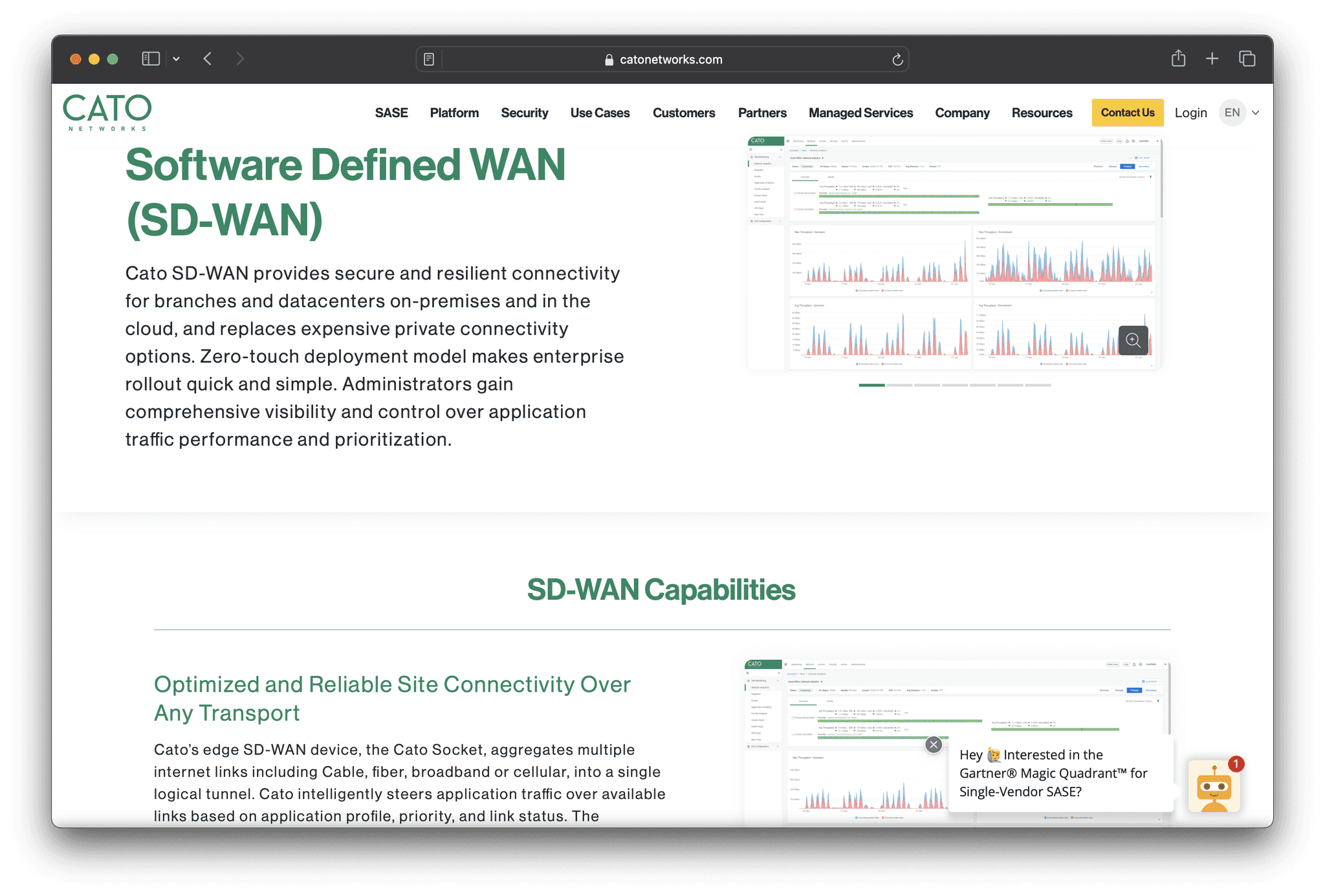Toggle the Safari sidebar
The image size is (1325, 896).
tap(151, 58)
